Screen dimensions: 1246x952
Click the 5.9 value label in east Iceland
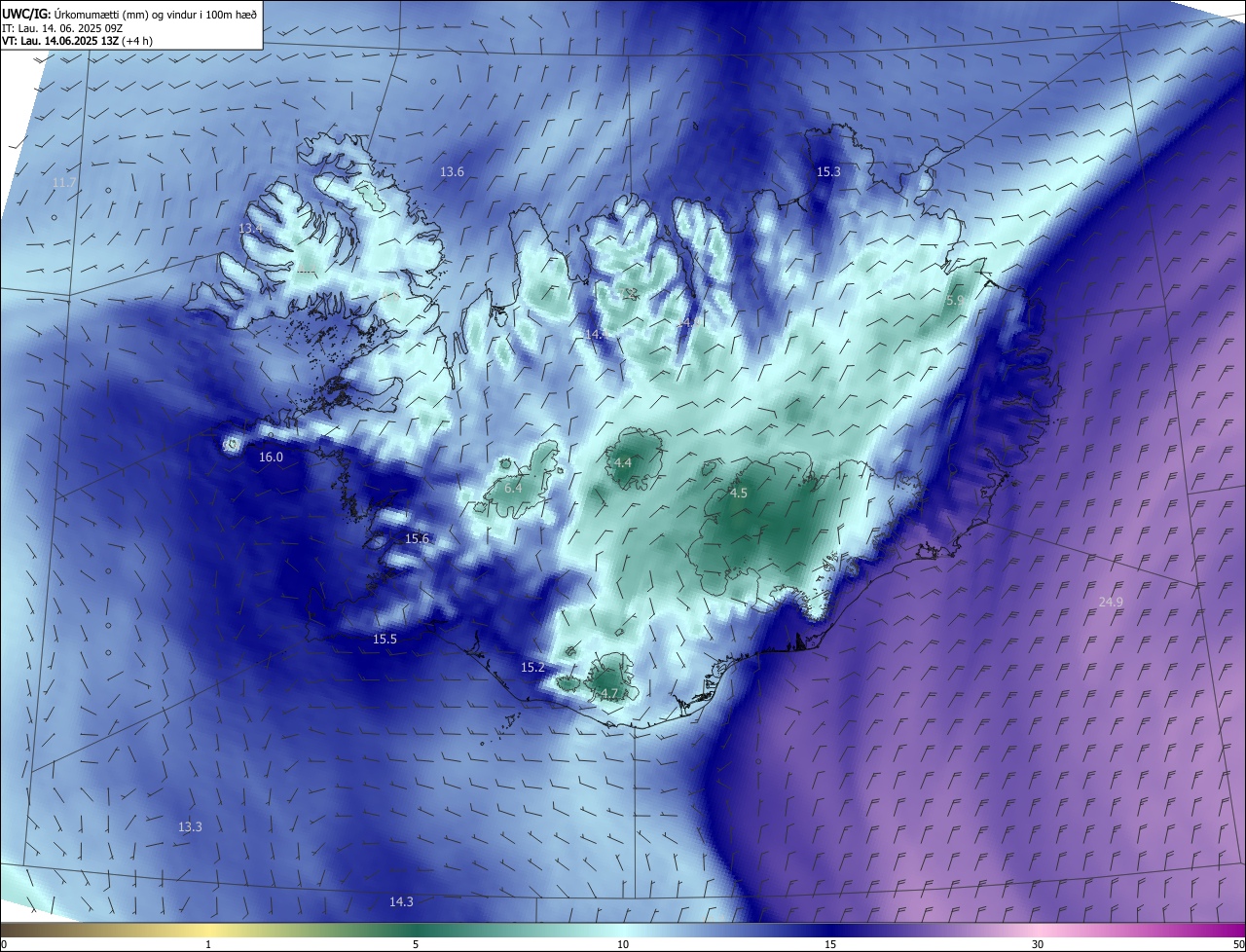click(x=955, y=302)
